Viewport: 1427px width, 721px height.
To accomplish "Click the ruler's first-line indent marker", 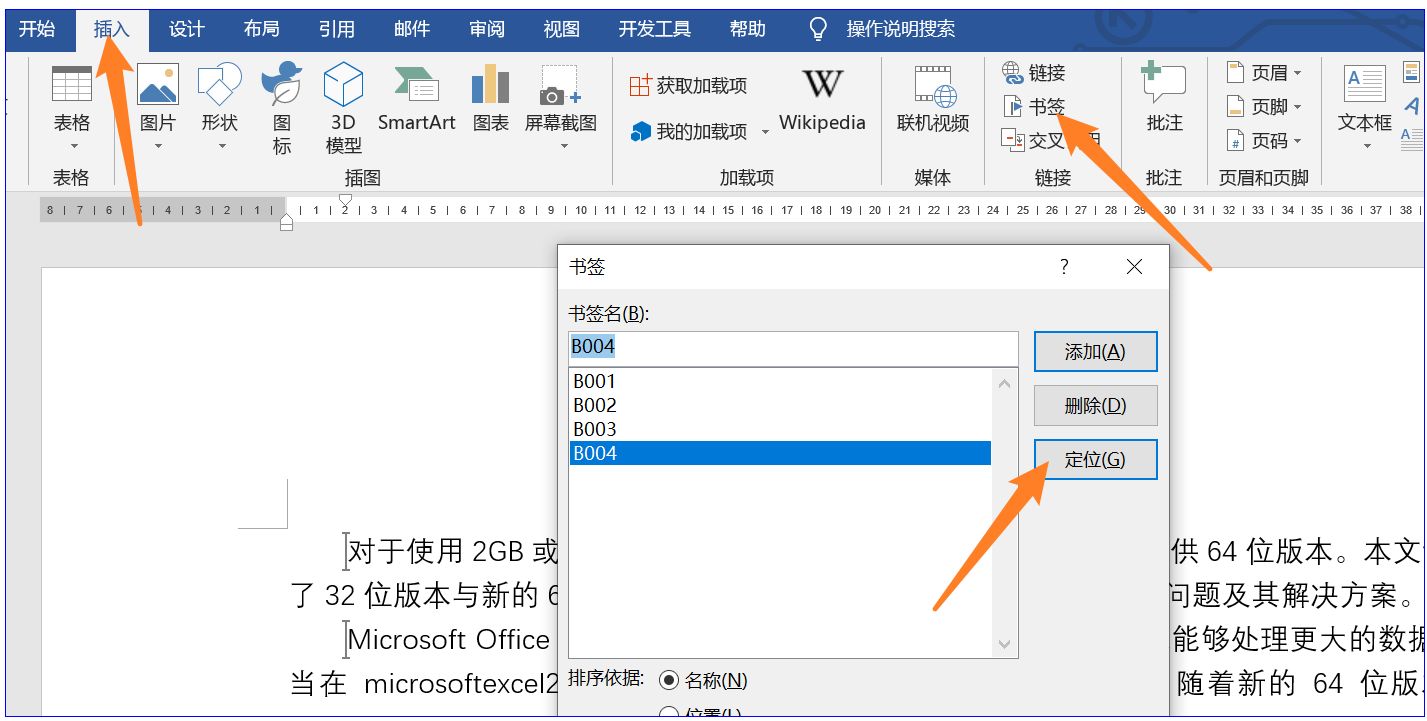I will coord(345,199).
